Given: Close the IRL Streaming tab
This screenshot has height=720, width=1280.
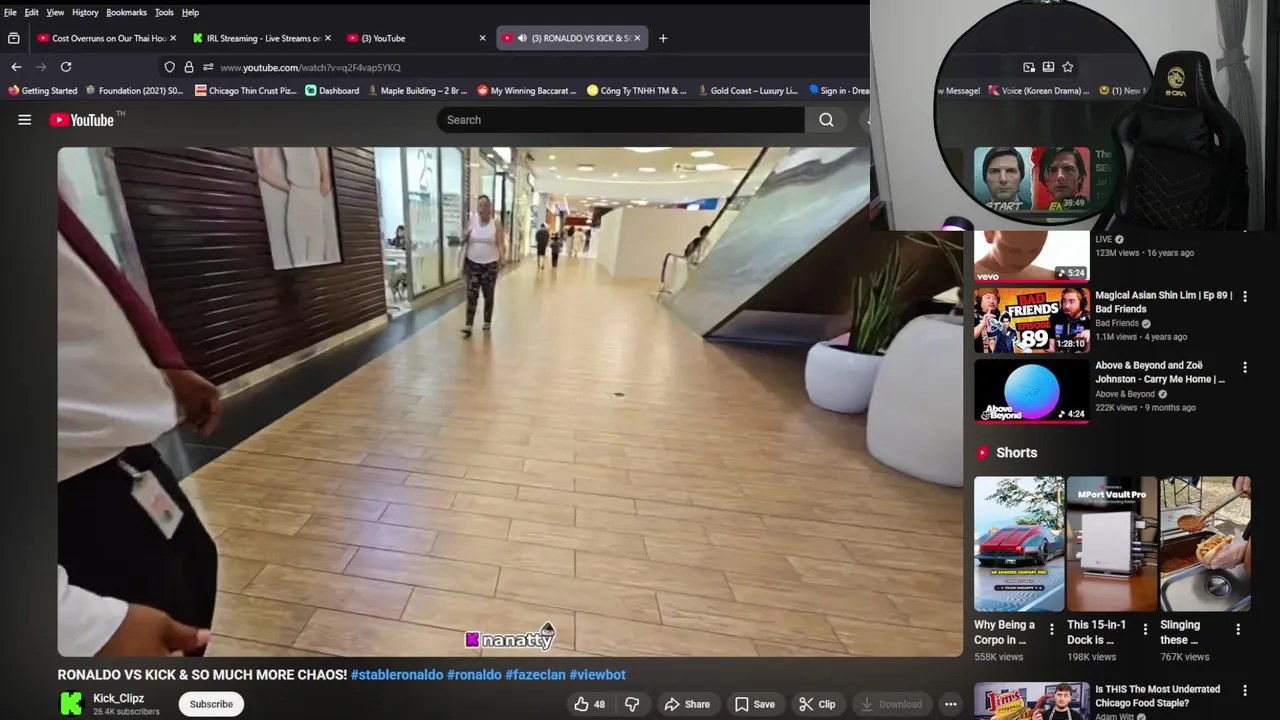Looking at the screenshot, I should point(328,38).
